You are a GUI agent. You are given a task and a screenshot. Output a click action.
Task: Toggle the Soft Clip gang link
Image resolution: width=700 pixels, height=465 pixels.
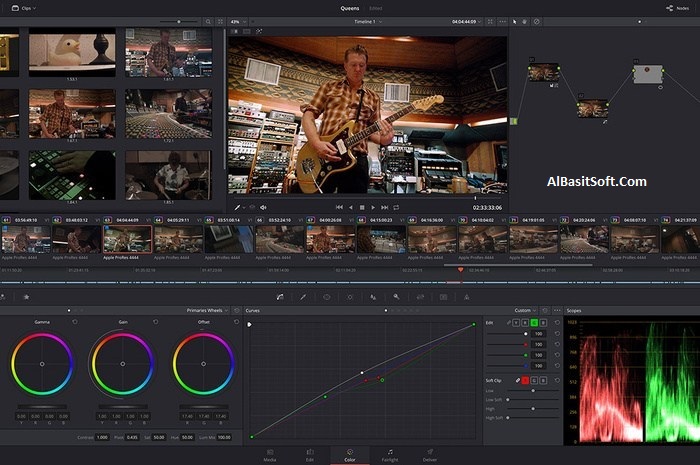click(517, 380)
